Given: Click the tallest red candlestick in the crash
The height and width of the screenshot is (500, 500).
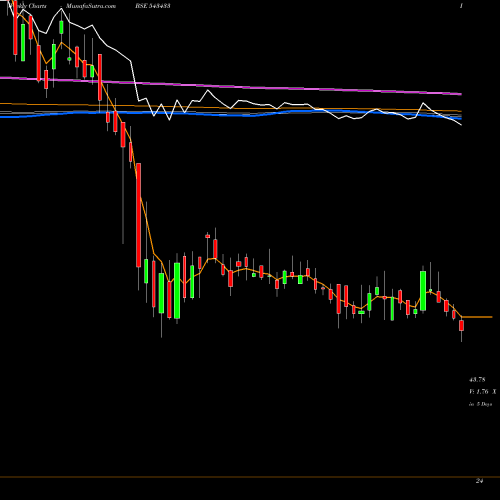Looking at the screenshot, I should (x=139, y=215).
